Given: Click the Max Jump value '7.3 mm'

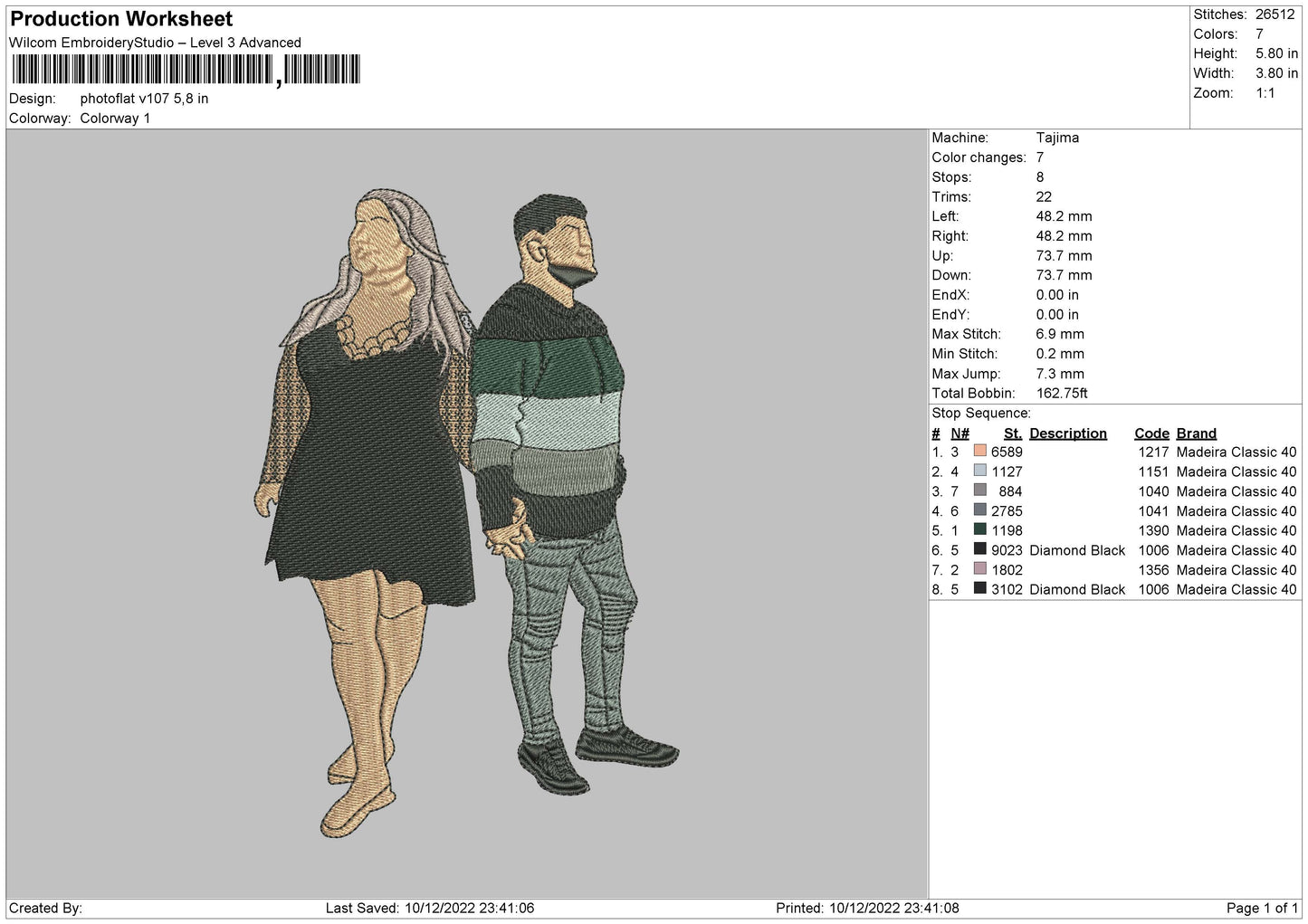Looking at the screenshot, I should click(1060, 374).
